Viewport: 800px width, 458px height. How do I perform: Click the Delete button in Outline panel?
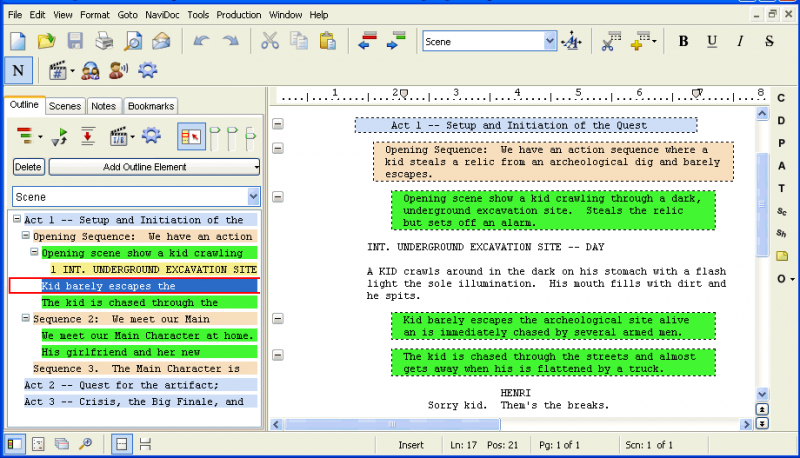pos(28,167)
